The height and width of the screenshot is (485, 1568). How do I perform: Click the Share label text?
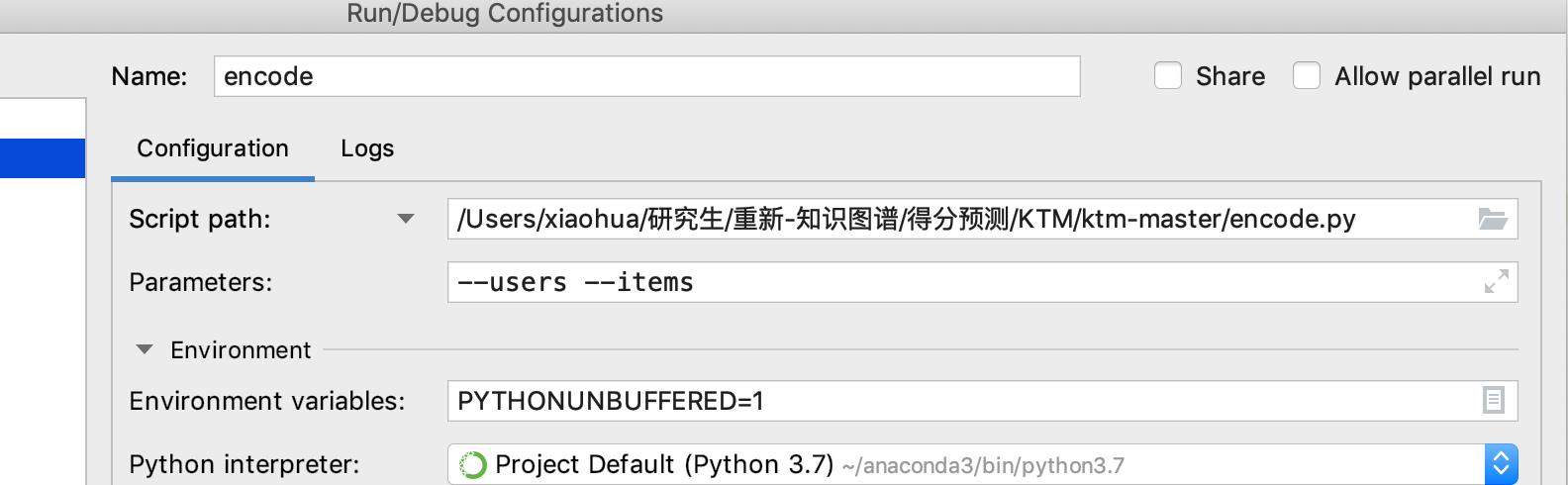(1230, 76)
